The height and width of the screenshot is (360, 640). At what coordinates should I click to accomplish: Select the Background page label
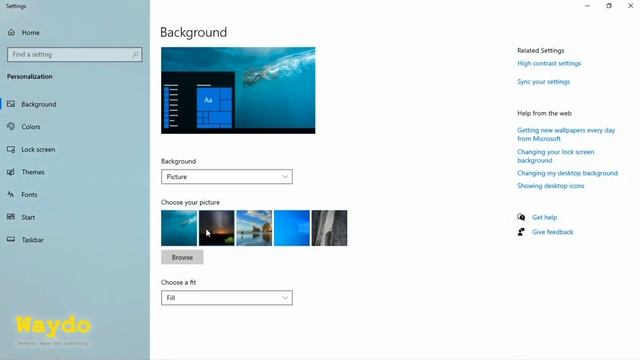click(x=39, y=104)
